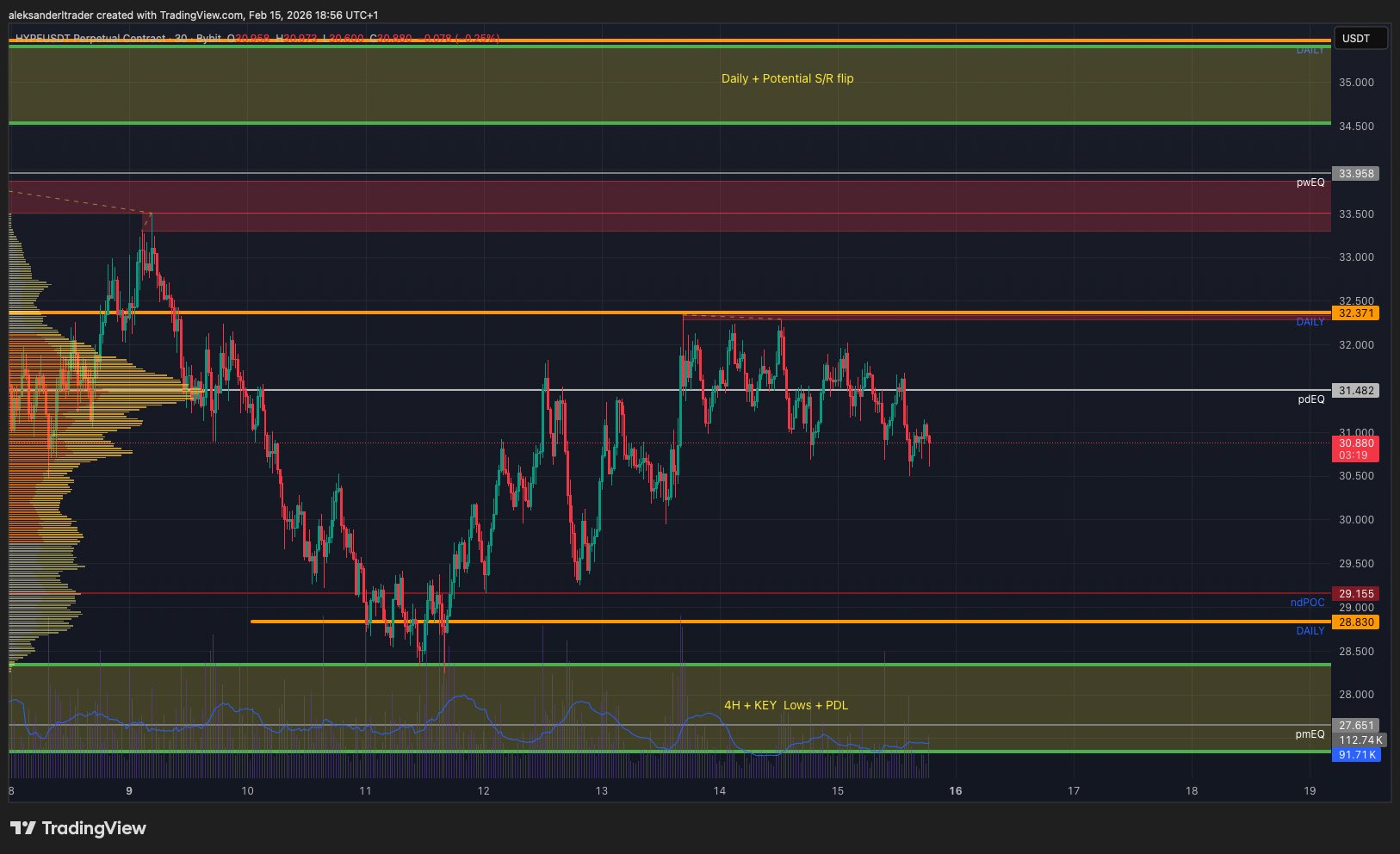Click the date 12 on time axis
The width and height of the screenshot is (1400, 854).
click(483, 791)
